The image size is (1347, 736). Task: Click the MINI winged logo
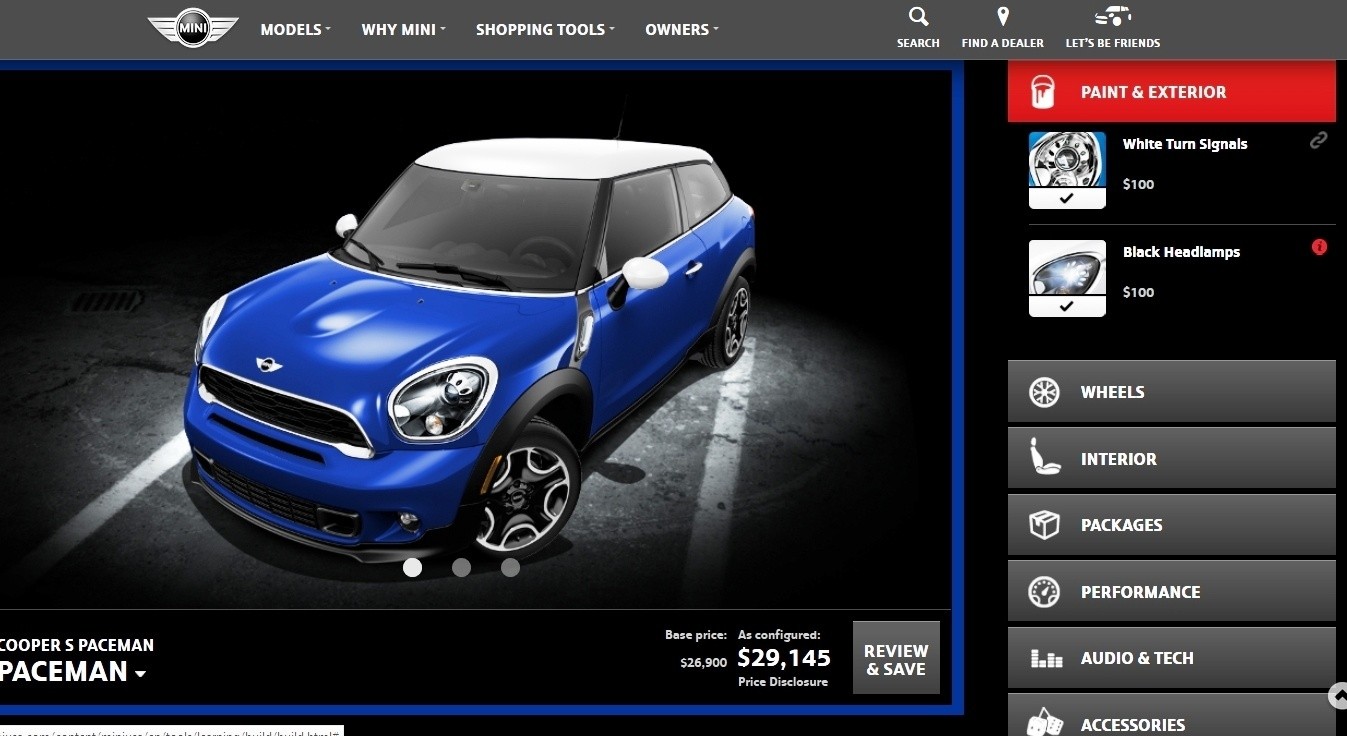(x=193, y=29)
